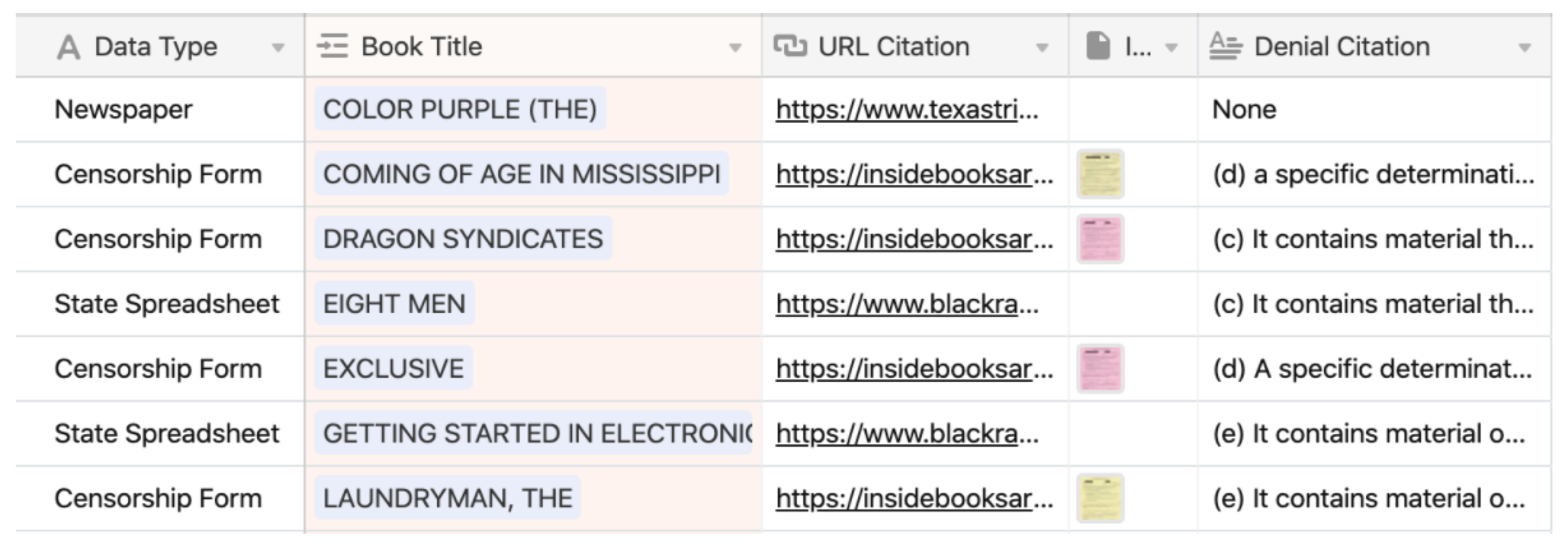This screenshot has width=1568, height=549.
Task: Open the URL Citation column dropdown arrow
Action: pyautogui.click(x=1042, y=48)
